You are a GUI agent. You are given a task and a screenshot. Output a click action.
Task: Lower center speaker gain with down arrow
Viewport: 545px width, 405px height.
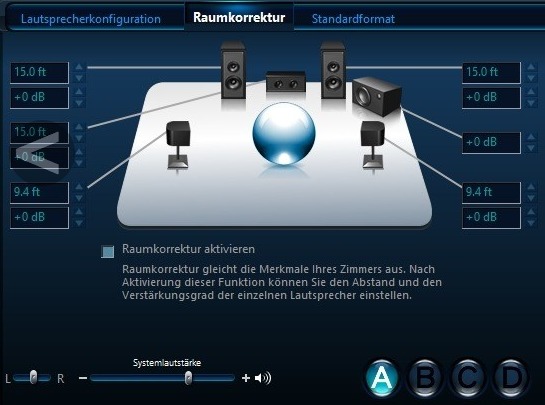click(x=79, y=163)
